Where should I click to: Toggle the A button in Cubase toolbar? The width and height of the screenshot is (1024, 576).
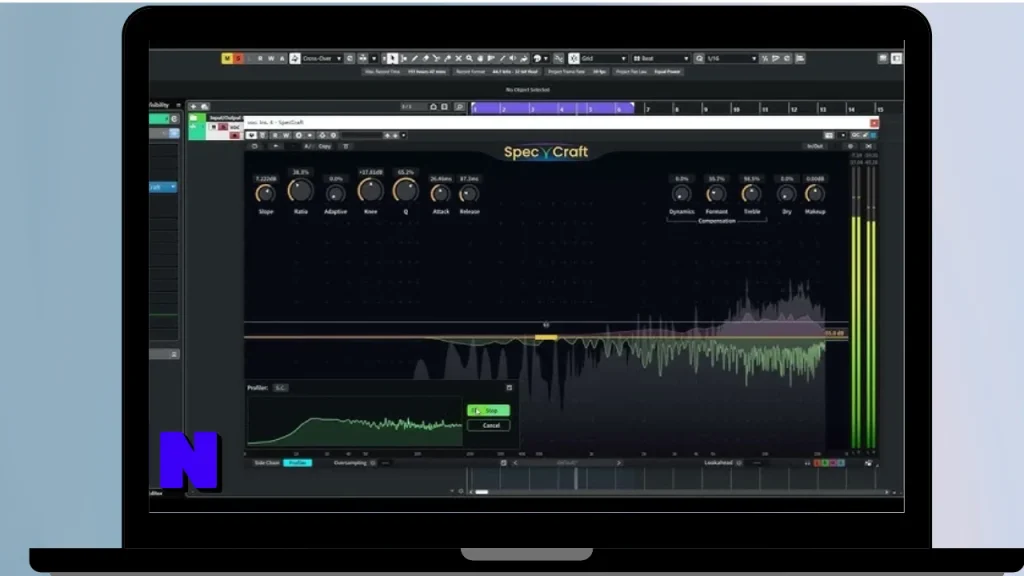pyautogui.click(x=282, y=59)
